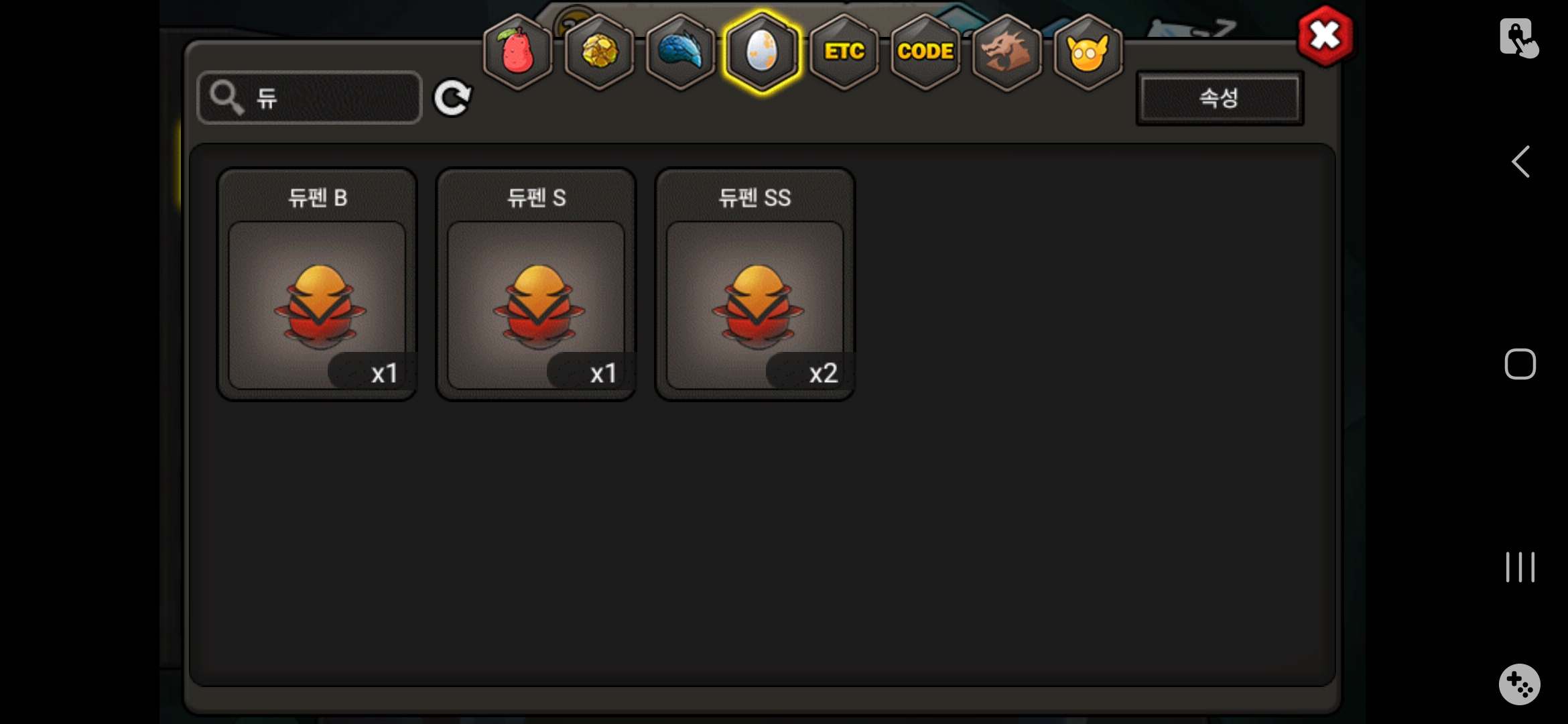Click the magnifying glass search icon
The width and height of the screenshot is (1568, 724).
pos(226,98)
